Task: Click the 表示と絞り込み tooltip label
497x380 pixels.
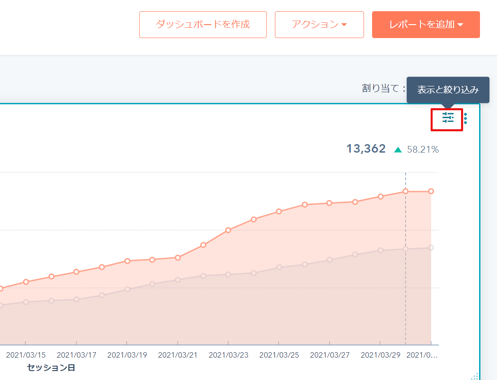Action: point(448,90)
